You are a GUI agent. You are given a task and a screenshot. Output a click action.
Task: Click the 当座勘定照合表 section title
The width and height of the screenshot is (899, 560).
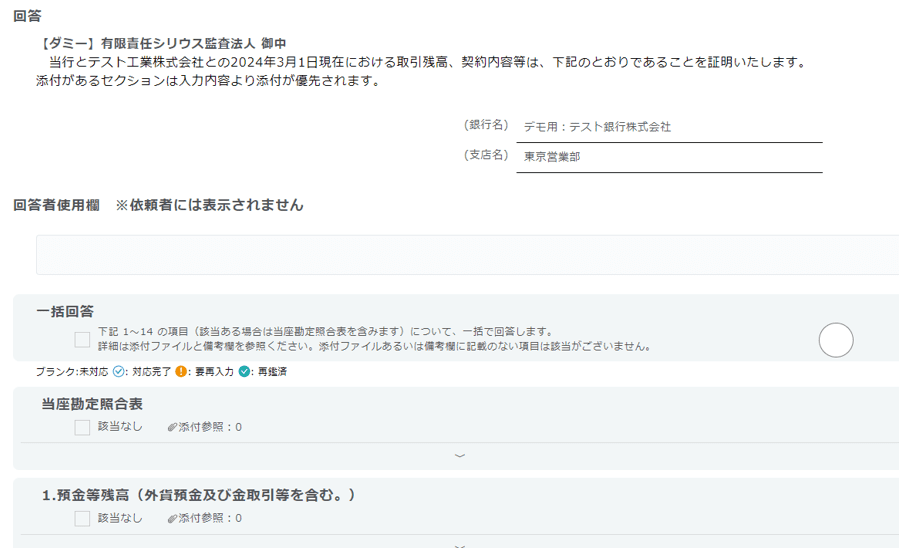coord(92,404)
